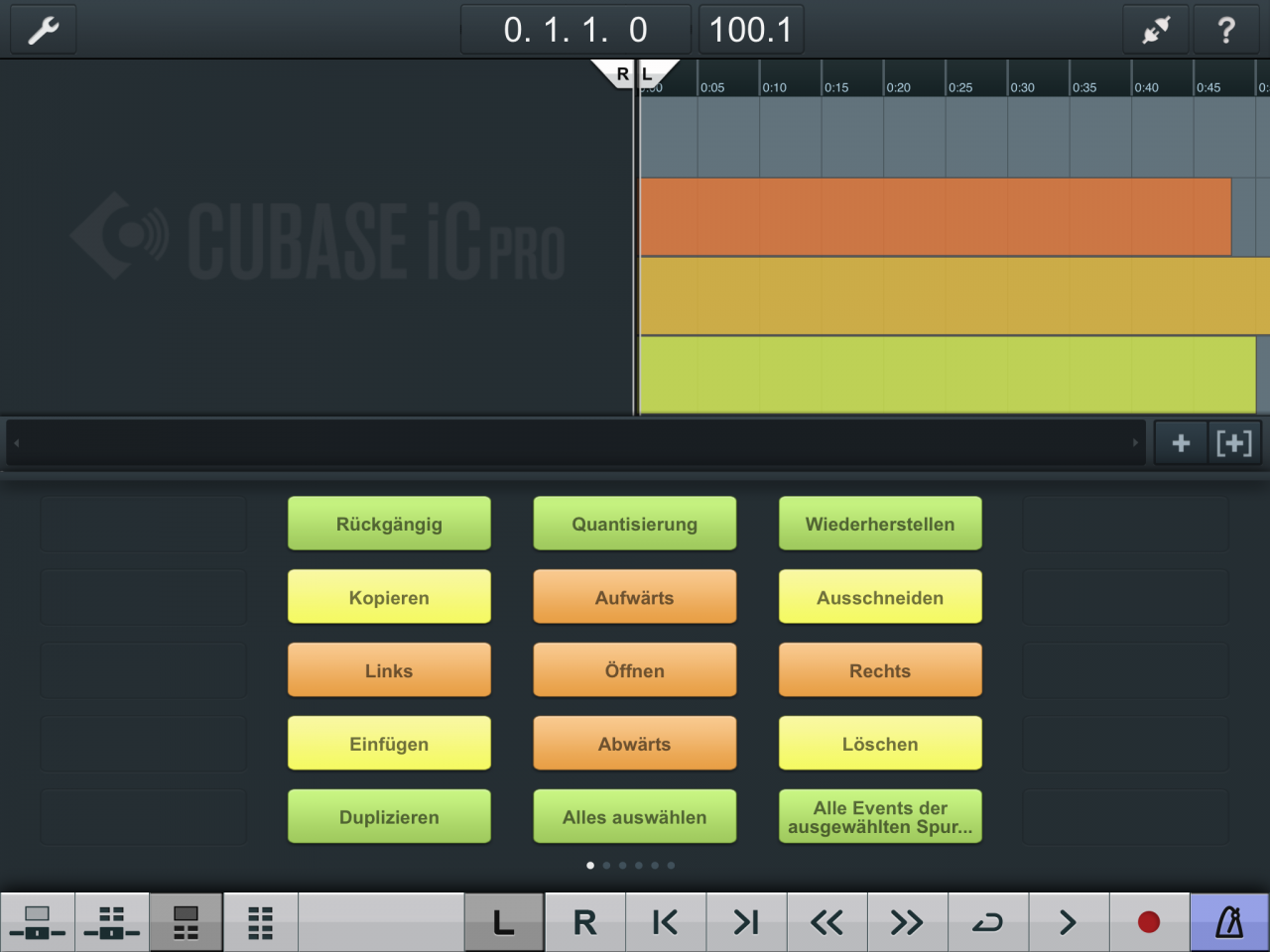Click Alle Events der ausgewählten Spur button
The width and height of the screenshot is (1270, 952).
pyautogui.click(x=880, y=817)
